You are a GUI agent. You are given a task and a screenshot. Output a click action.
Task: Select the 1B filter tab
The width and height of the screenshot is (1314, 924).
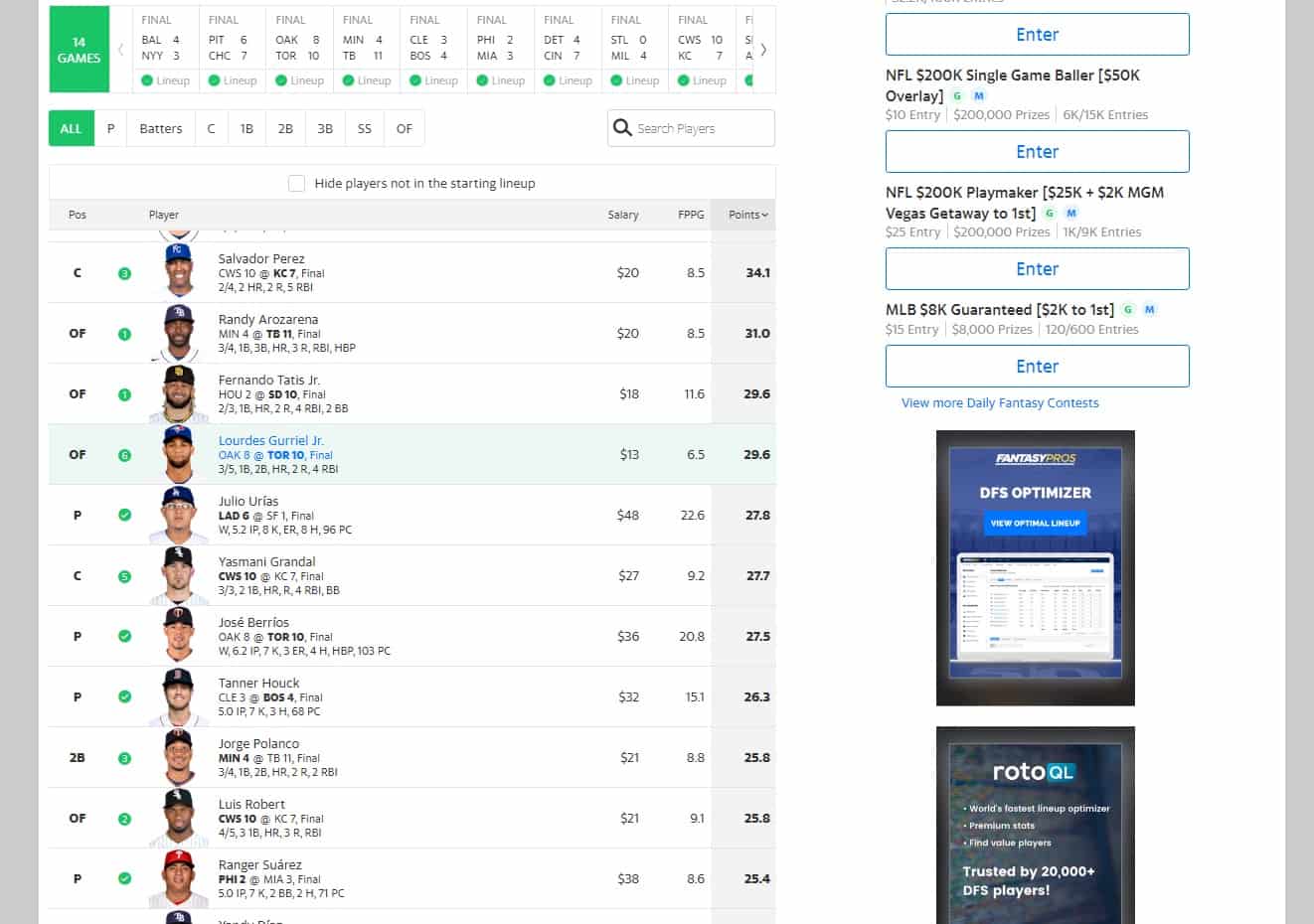[246, 128]
